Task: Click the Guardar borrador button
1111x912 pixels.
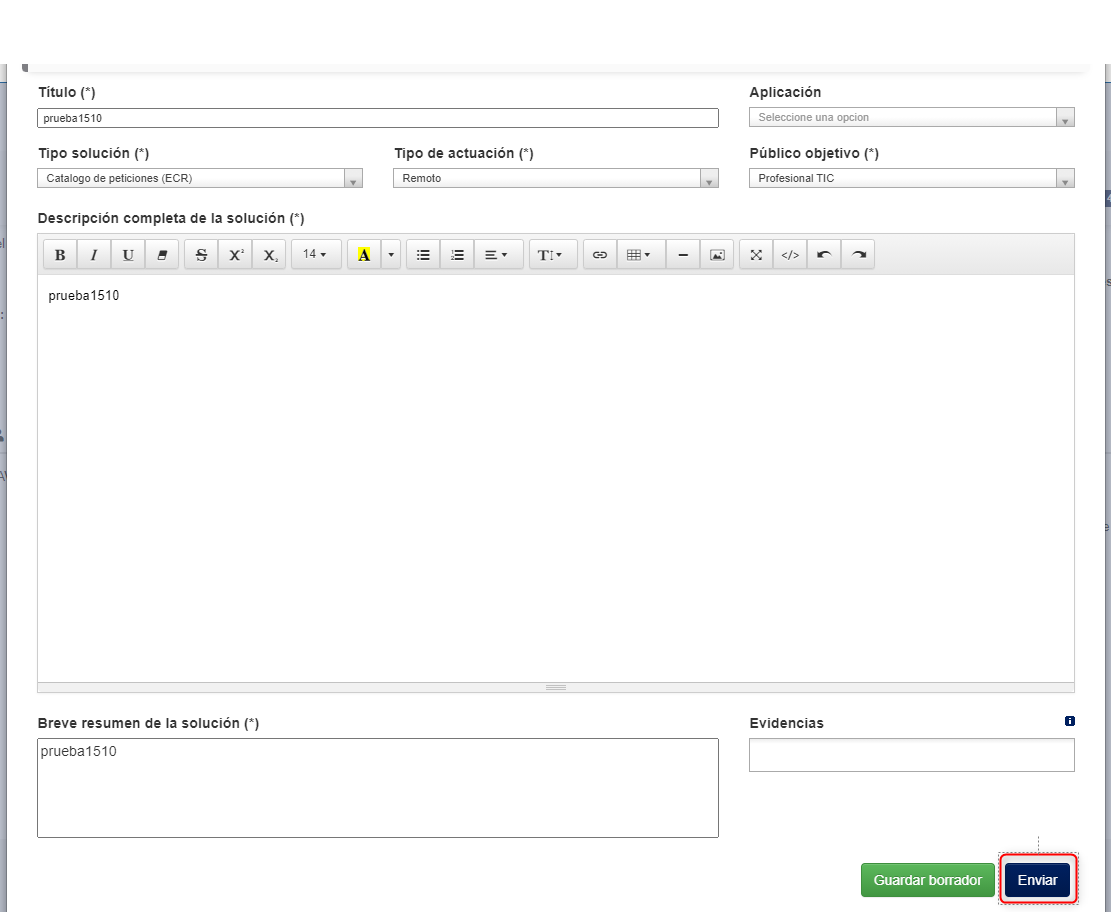Action: click(x=927, y=880)
